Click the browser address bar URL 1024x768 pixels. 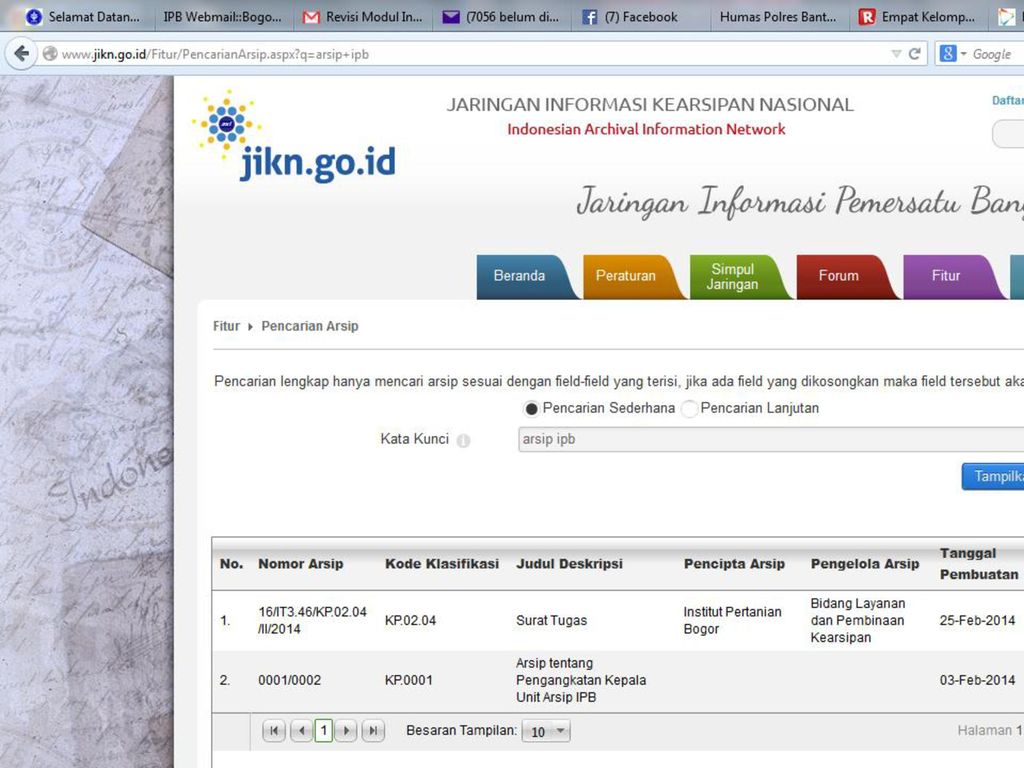pyautogui.click(x=215, y=54)
